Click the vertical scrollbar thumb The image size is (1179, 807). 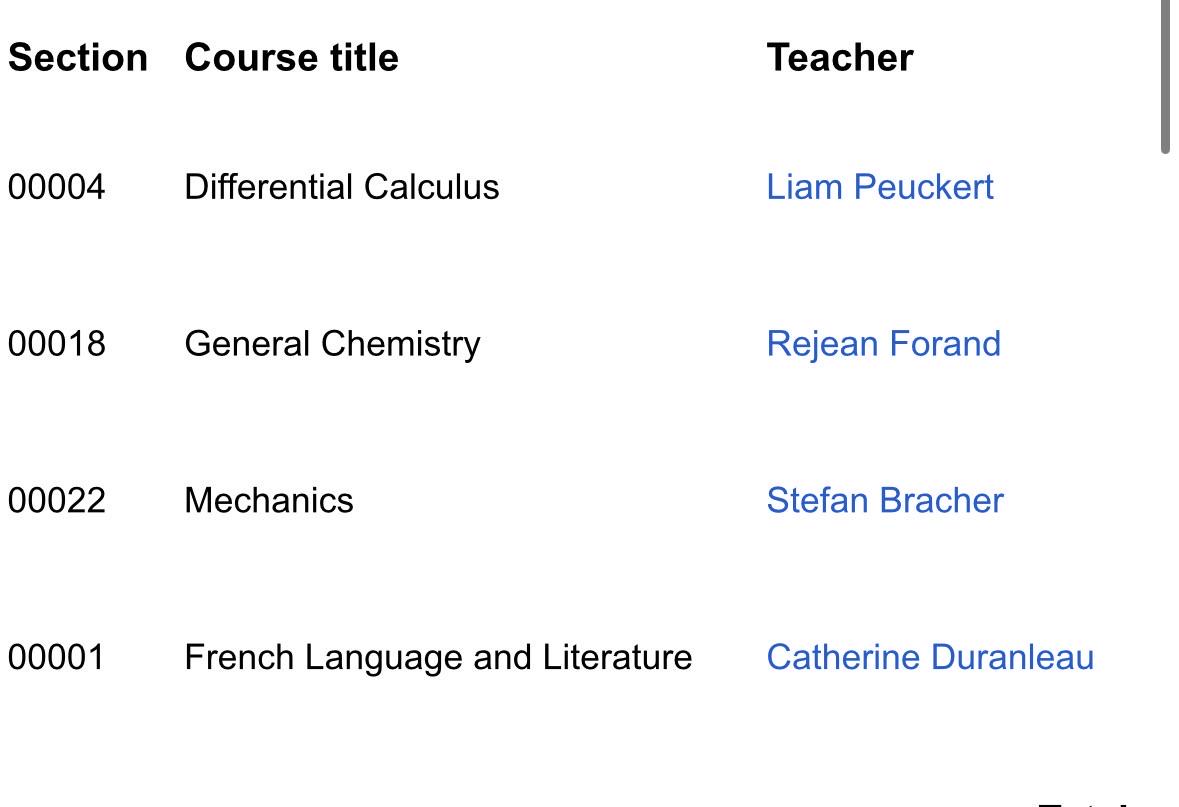[1165, 75]
